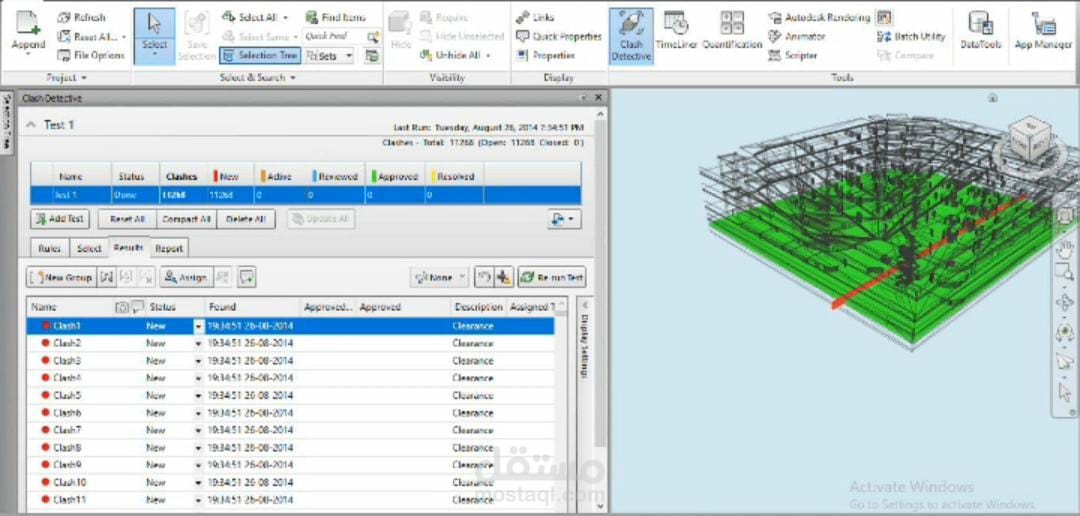Refresh the project files

(x=81, y=17)
